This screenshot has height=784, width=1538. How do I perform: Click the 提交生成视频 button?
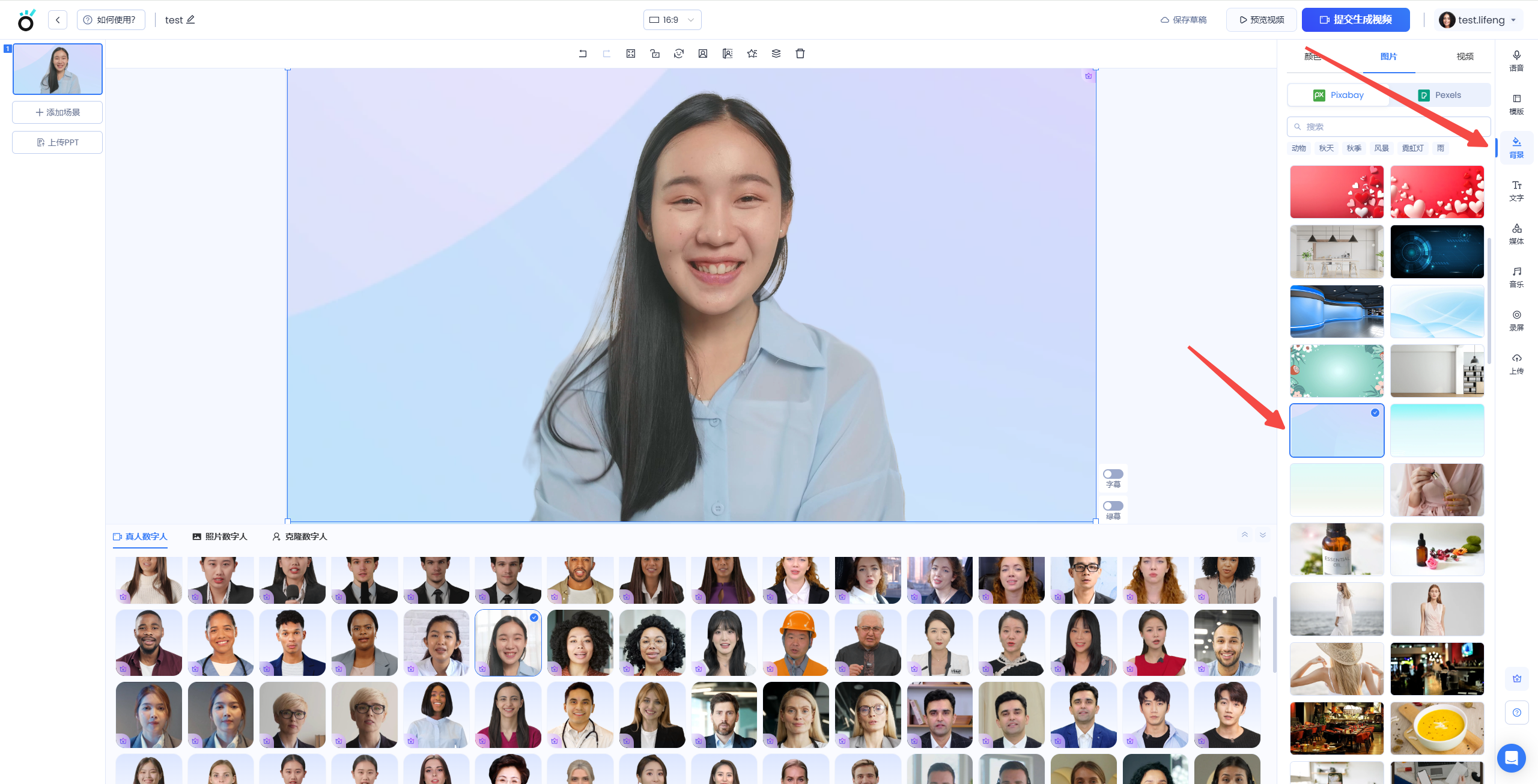pyautogui.click(x=1355, y=20)
